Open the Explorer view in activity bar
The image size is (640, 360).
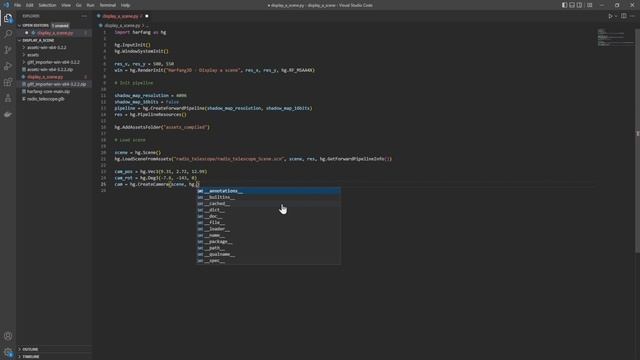[8, 18]
